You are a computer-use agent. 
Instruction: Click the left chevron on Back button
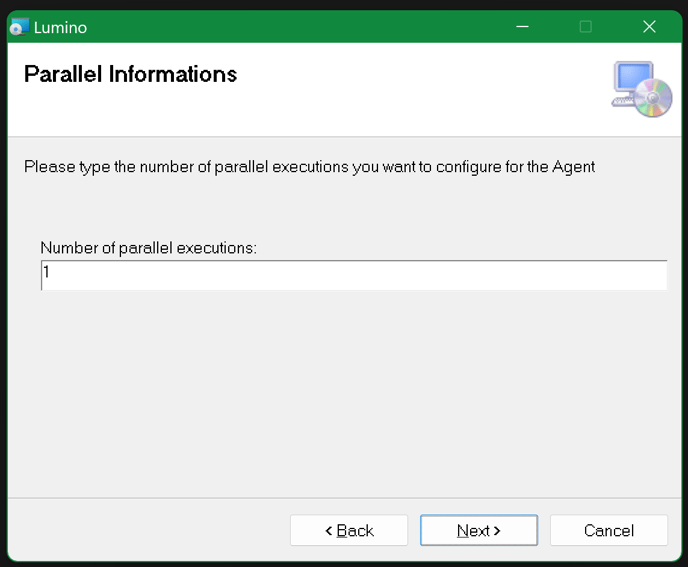[329, 531]
